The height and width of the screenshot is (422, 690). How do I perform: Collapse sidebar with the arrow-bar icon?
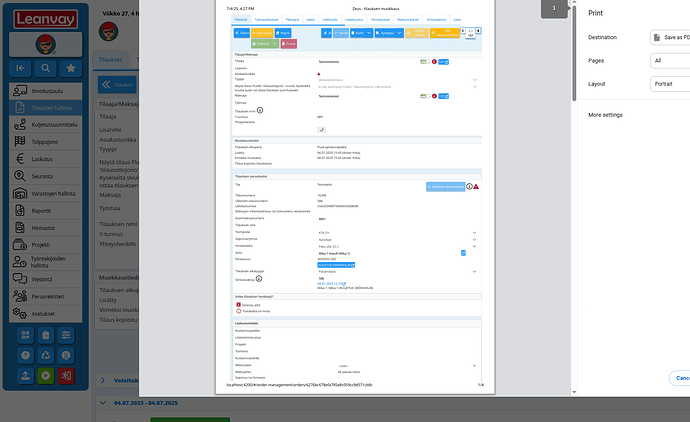click(20, 69)
